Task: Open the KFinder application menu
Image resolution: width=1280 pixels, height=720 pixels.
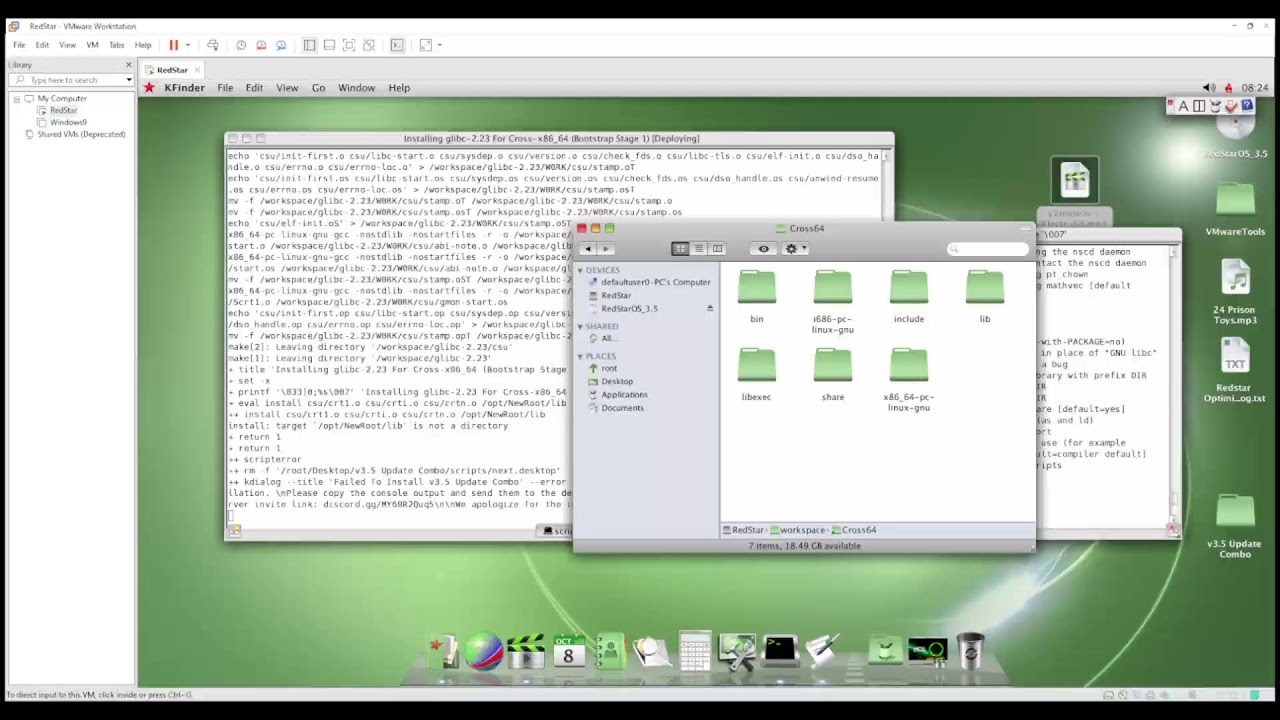Action: [184, 88]
